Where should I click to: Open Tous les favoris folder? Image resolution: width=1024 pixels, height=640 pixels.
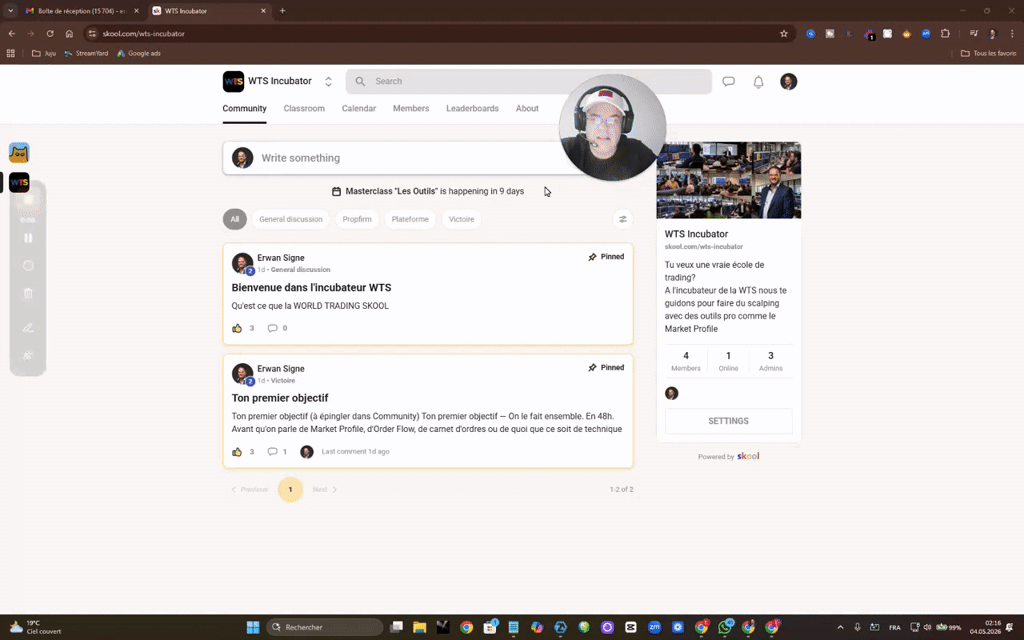(989, 54)
